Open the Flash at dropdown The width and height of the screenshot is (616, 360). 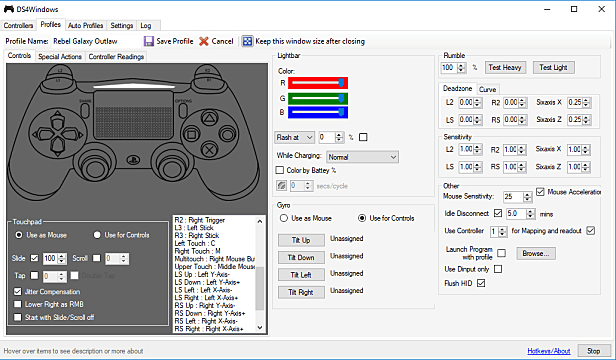[295, 137]
